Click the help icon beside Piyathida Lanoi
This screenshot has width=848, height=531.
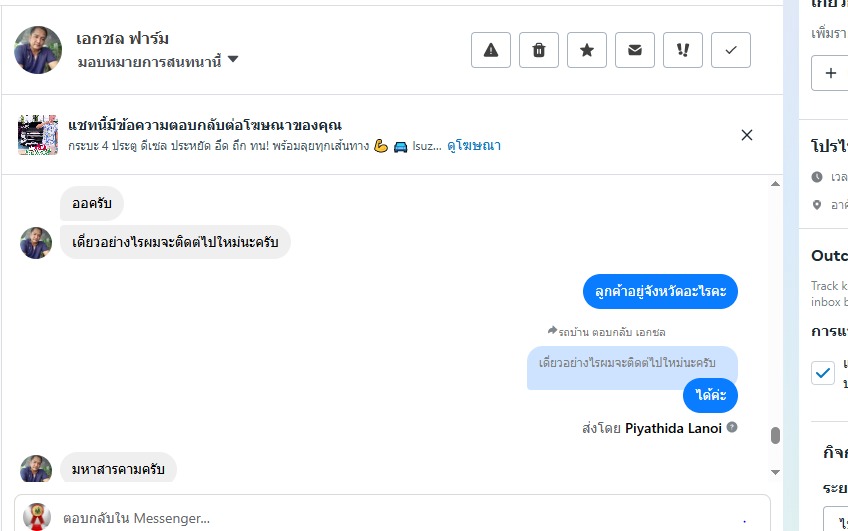[732, 428]
